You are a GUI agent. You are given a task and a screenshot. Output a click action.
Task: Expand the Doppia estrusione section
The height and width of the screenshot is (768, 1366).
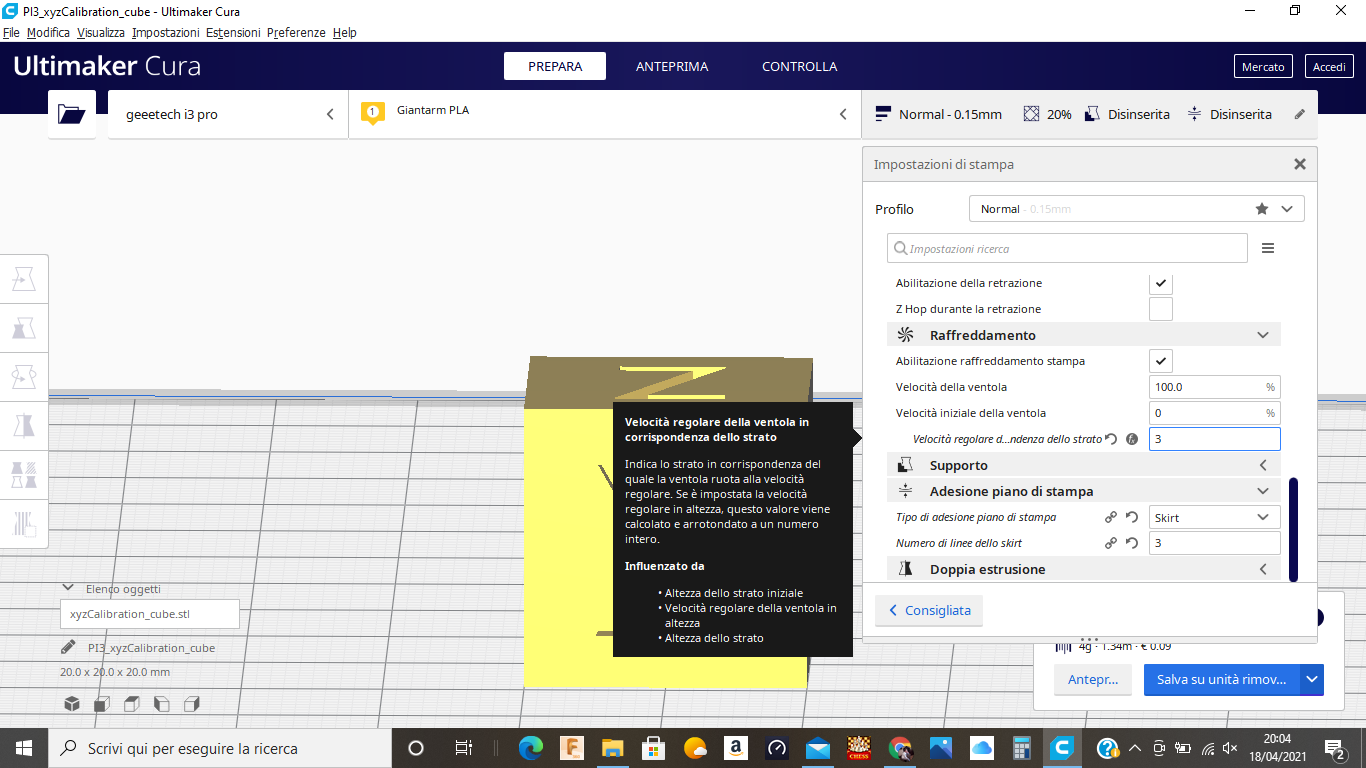click(x=1084, y=569)
